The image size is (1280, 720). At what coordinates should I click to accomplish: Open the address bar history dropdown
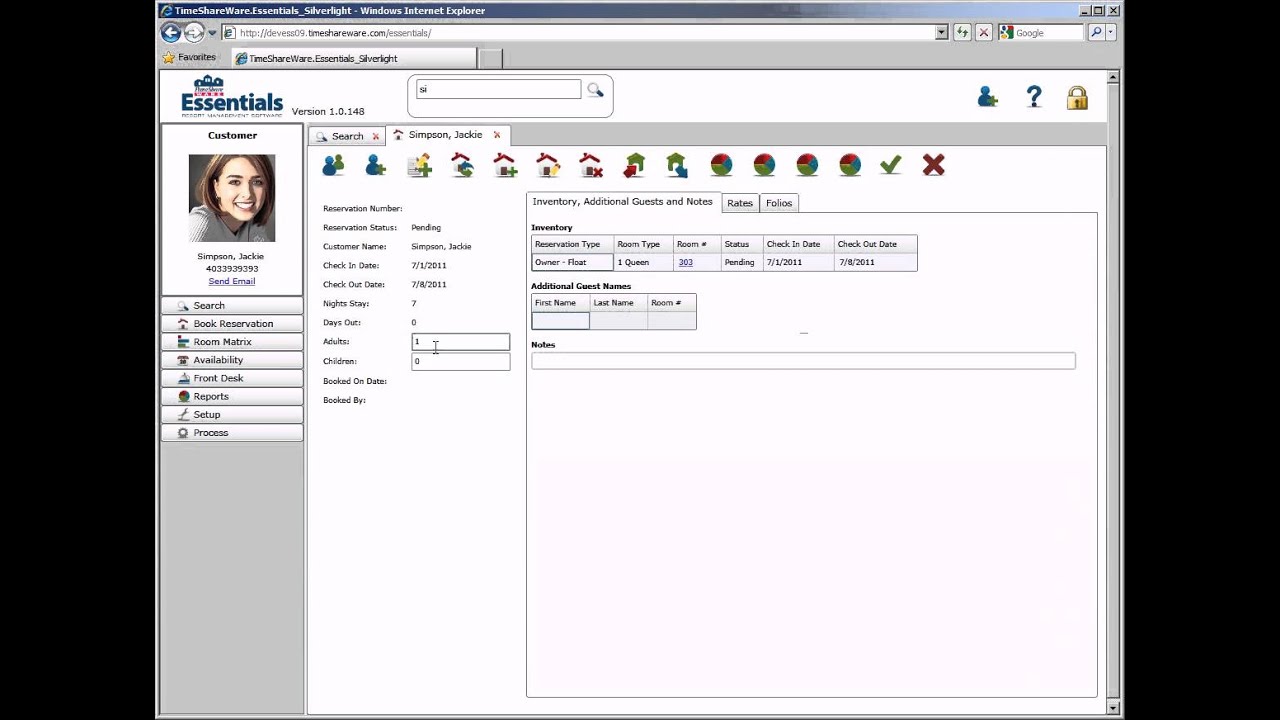[x=942, y=32]
